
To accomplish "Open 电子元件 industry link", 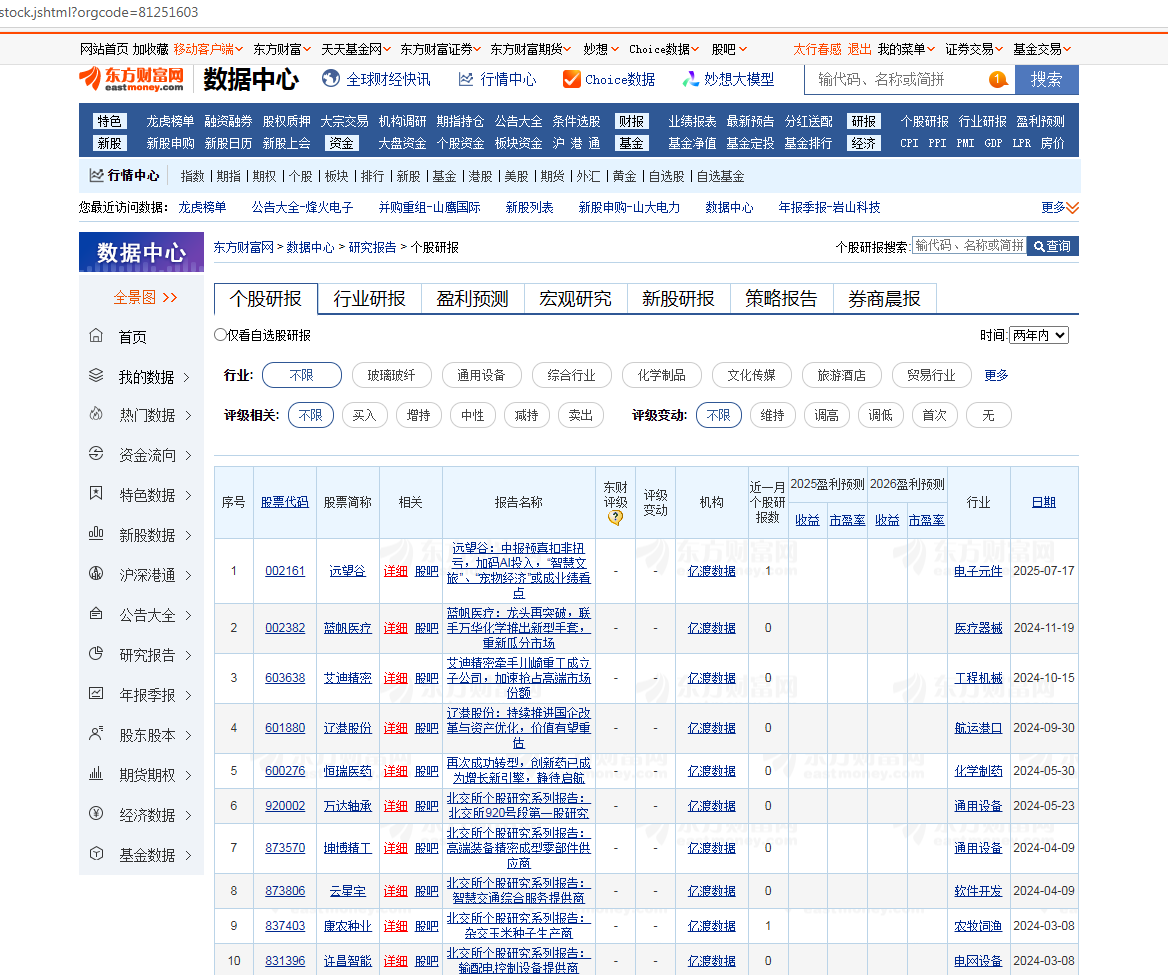I will [x=978, y=571].
